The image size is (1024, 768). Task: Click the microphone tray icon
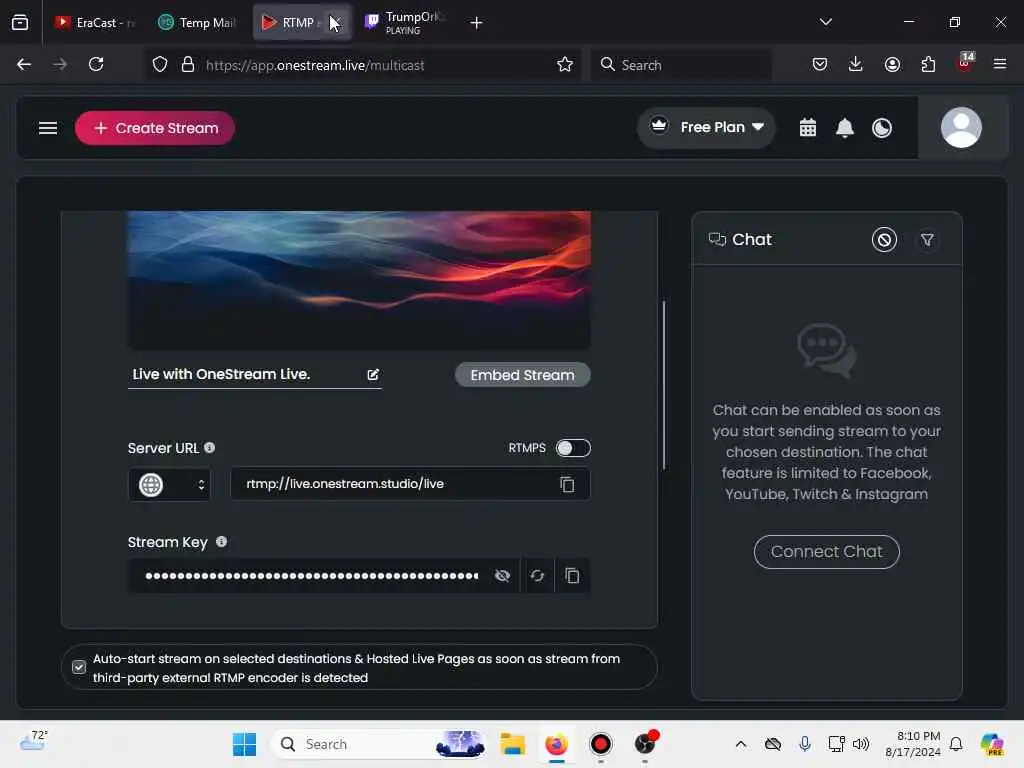(x=805, y=744)
